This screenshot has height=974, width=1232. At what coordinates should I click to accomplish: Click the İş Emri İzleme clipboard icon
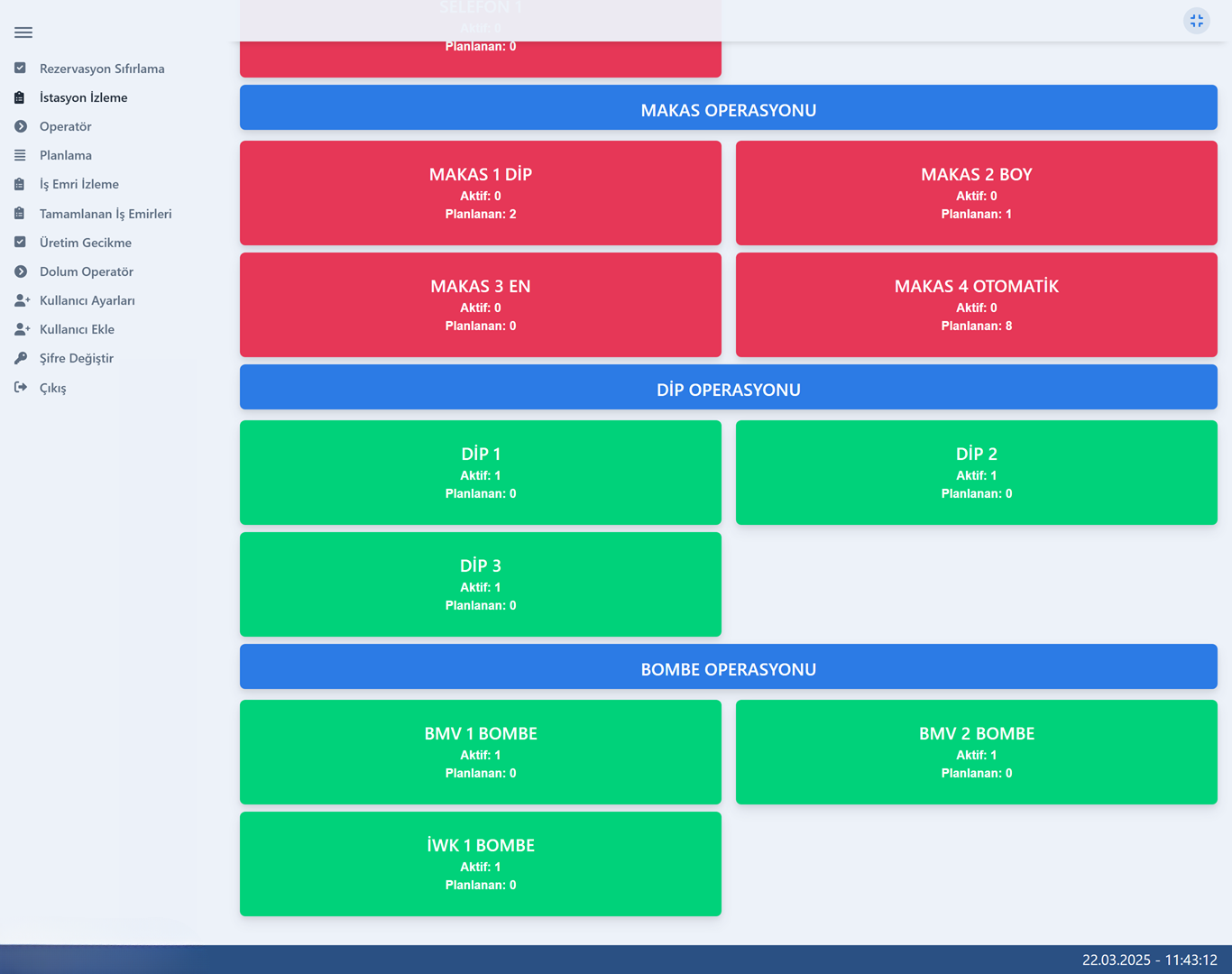pyautogui.click(x=20, y=184)
